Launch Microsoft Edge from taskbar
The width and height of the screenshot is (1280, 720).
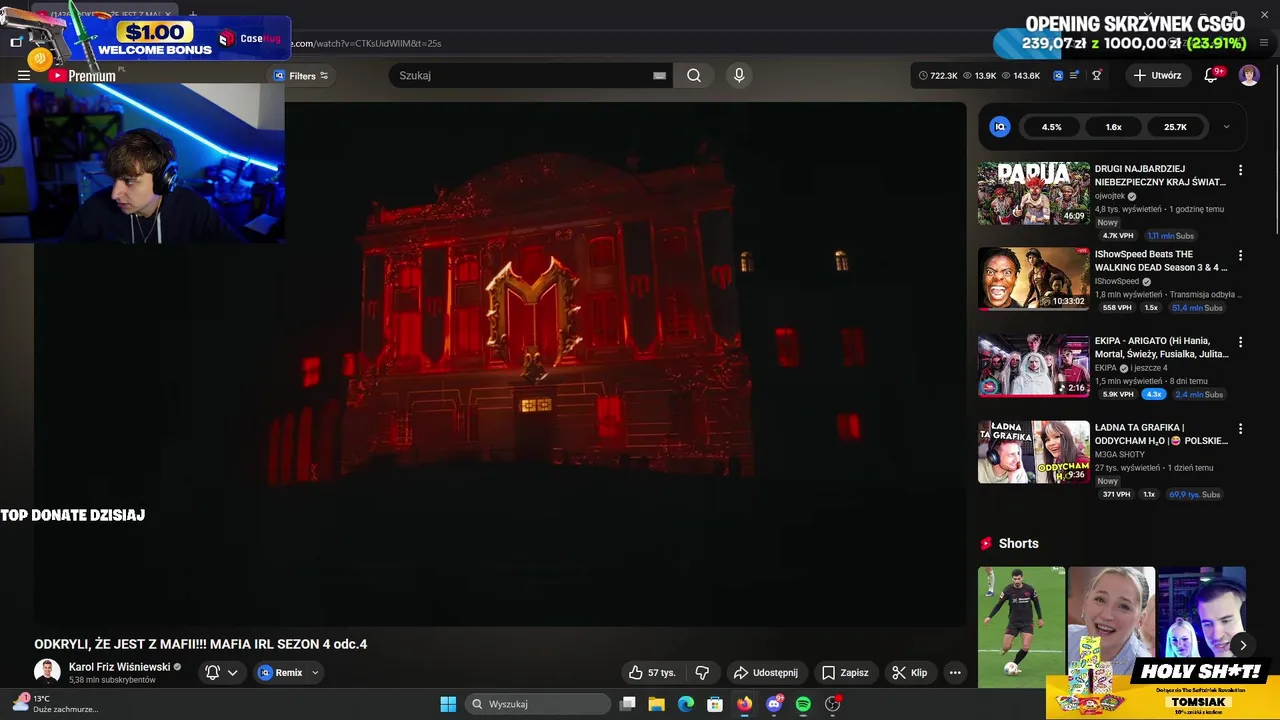click(686, 704)
